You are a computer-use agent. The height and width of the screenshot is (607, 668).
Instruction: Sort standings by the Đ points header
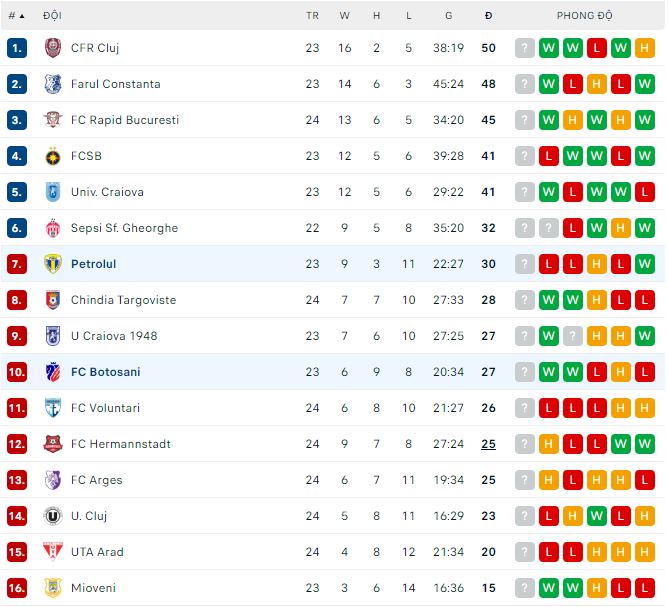click(488, 16)
